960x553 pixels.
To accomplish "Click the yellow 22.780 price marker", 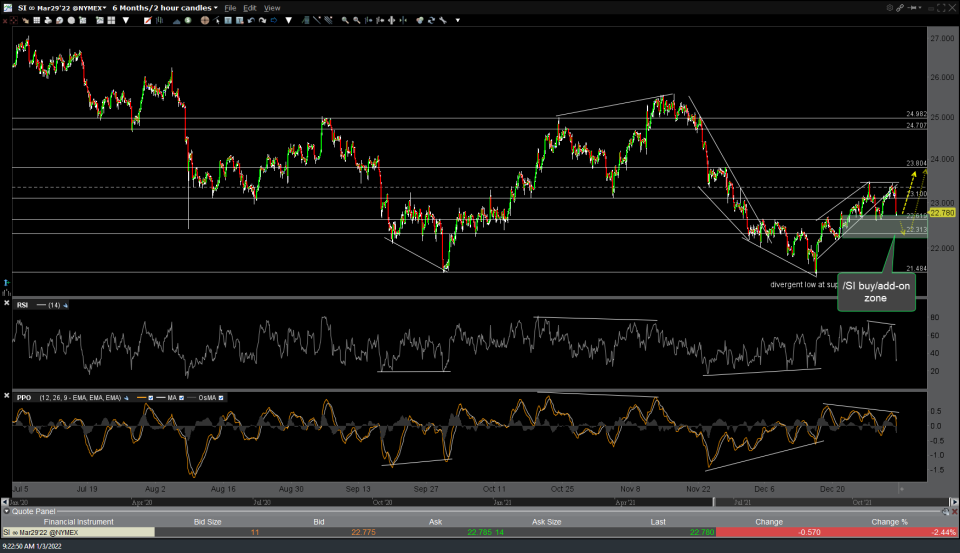I will tap(941, 212).
